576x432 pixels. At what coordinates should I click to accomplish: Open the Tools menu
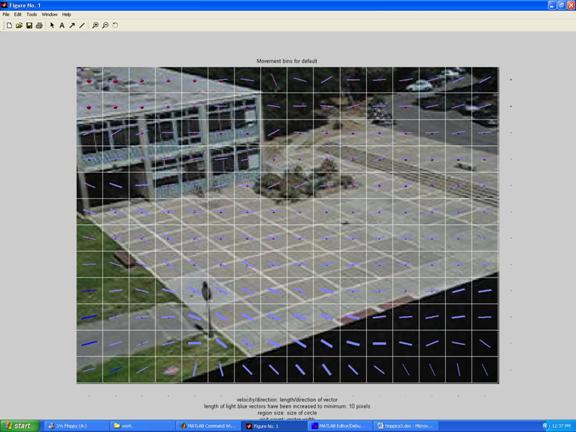tap(32, 14)
